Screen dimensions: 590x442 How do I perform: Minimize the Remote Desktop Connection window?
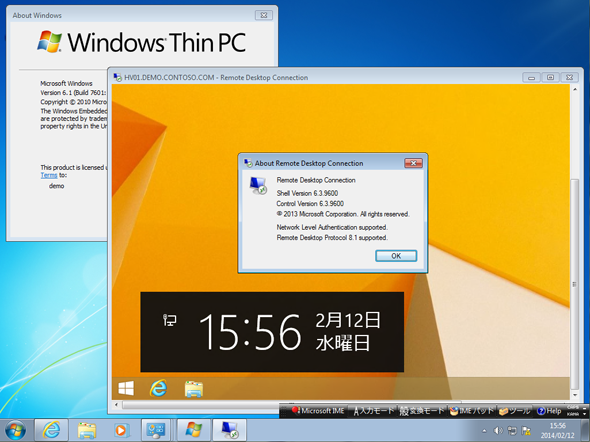tap(531, 77)
